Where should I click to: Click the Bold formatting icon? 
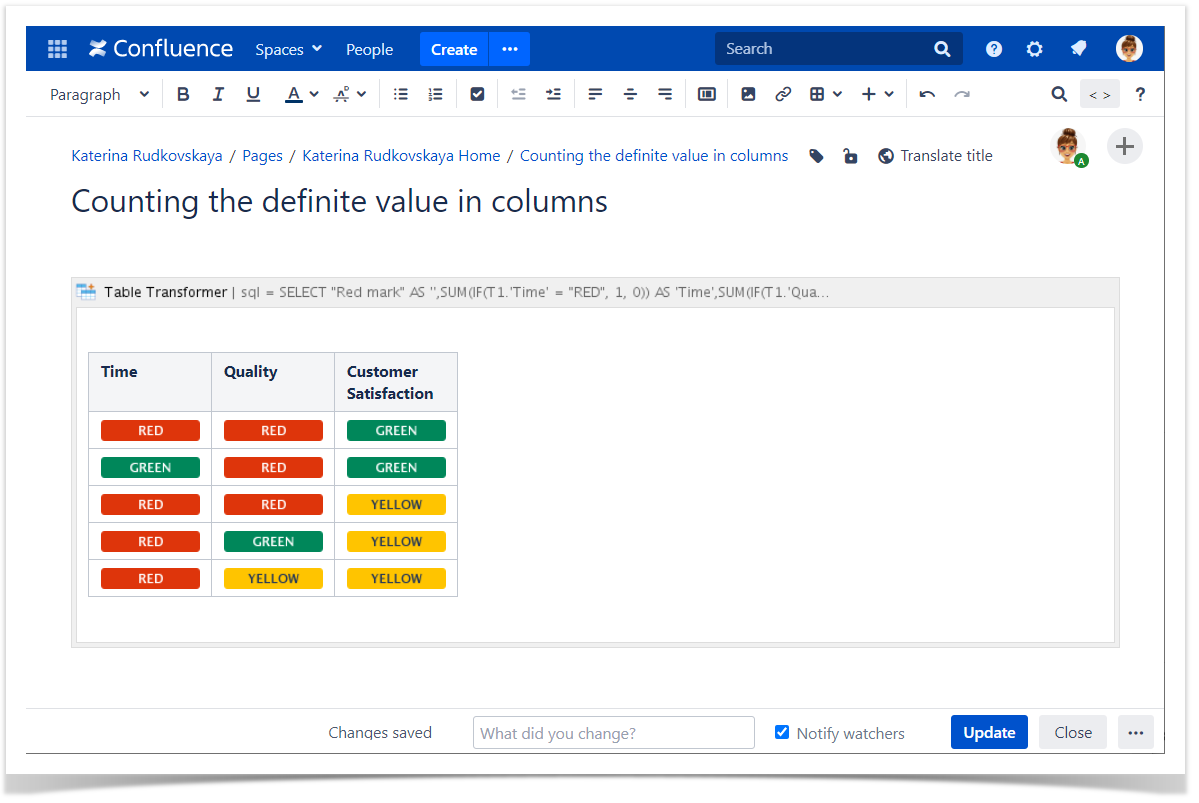[x=183, y=94]
